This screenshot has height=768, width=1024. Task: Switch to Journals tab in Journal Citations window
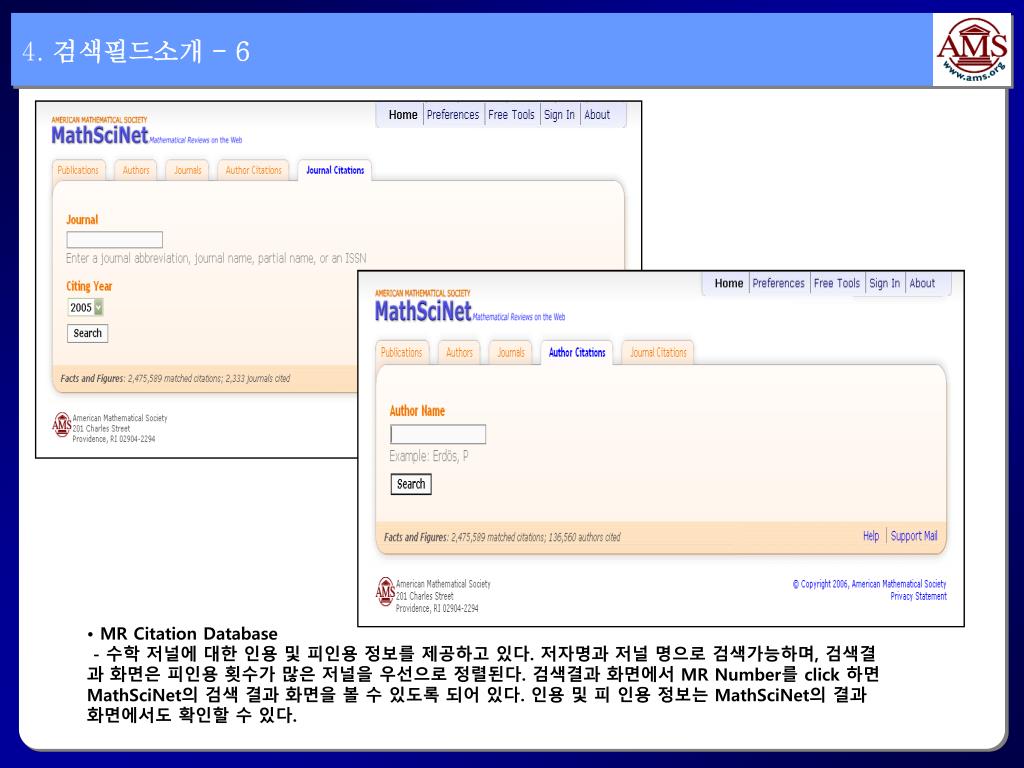[187, 170]
